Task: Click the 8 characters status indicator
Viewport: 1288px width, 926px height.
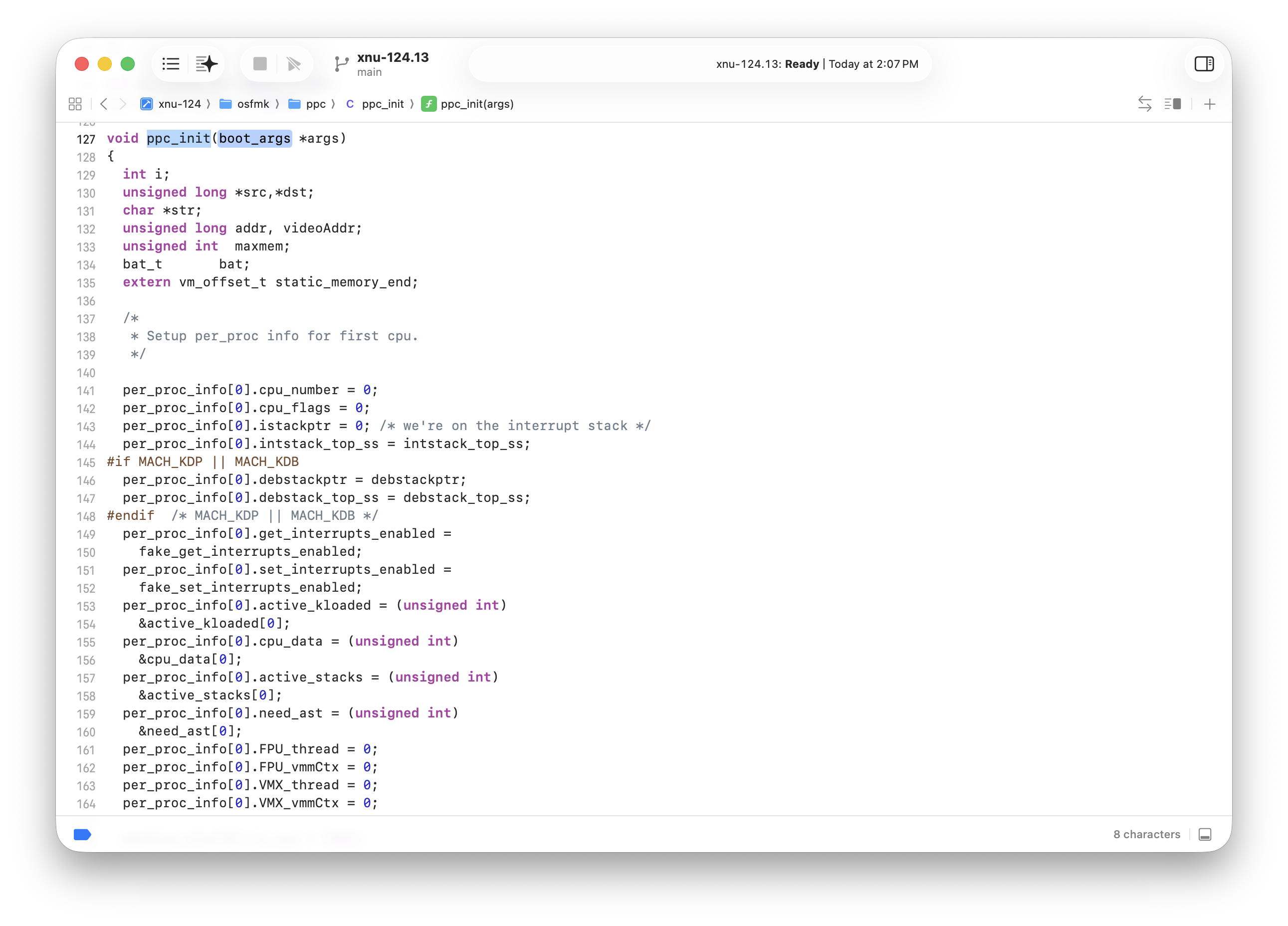Action: 1147,834
